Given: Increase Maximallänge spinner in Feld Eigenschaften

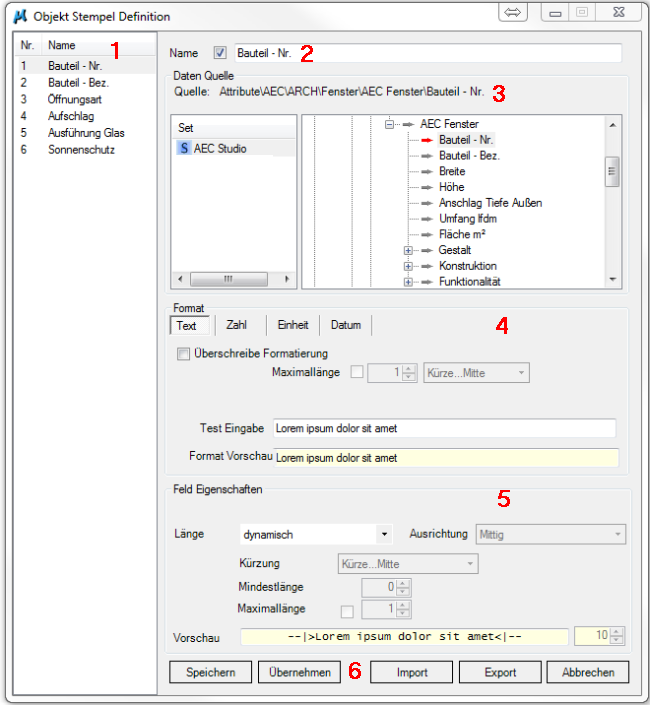Looking at the screenshot, I should click(403, 605).
